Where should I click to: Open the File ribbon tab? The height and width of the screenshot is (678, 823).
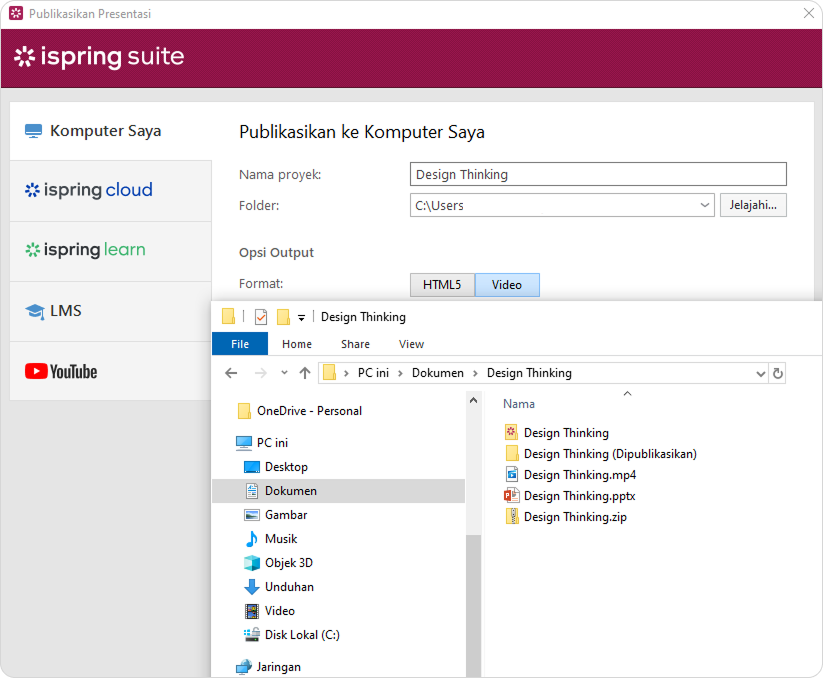[240, 344]
